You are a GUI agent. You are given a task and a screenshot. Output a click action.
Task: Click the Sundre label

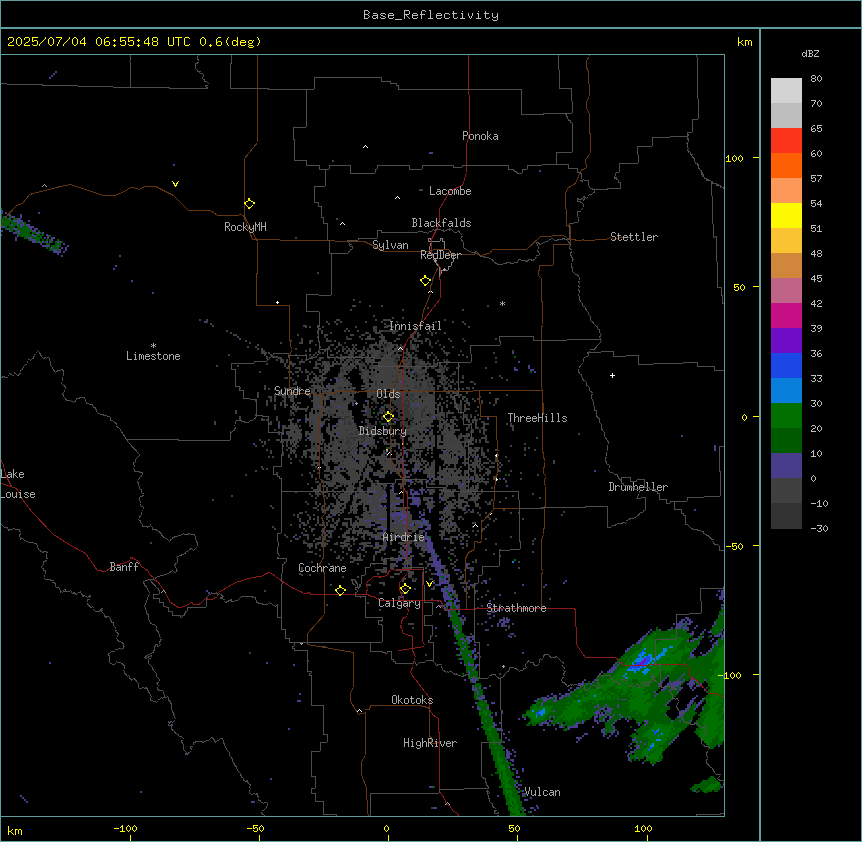pyautogui.click(x=292, y=391)
